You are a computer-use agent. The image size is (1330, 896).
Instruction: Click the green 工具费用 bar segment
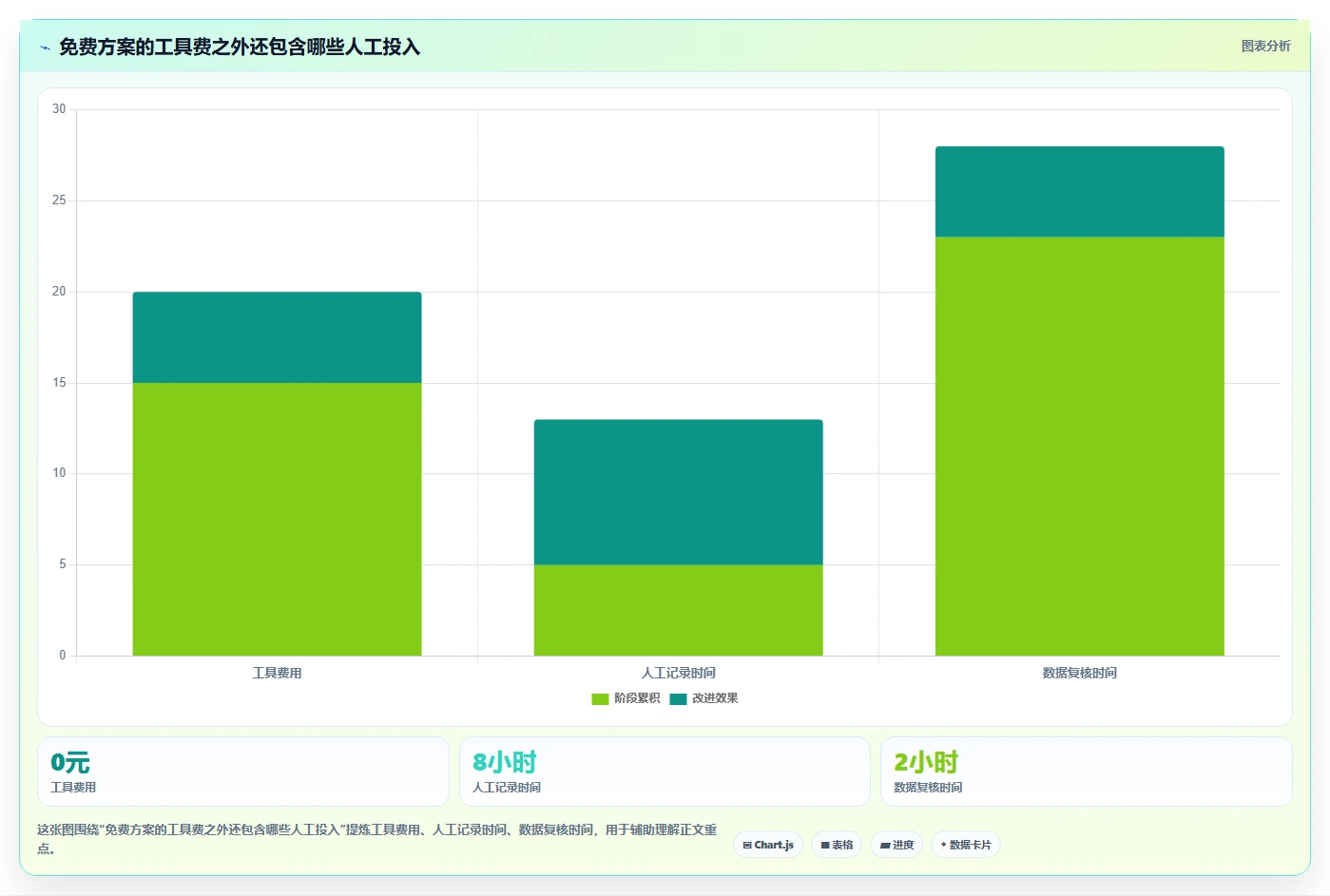277,519
